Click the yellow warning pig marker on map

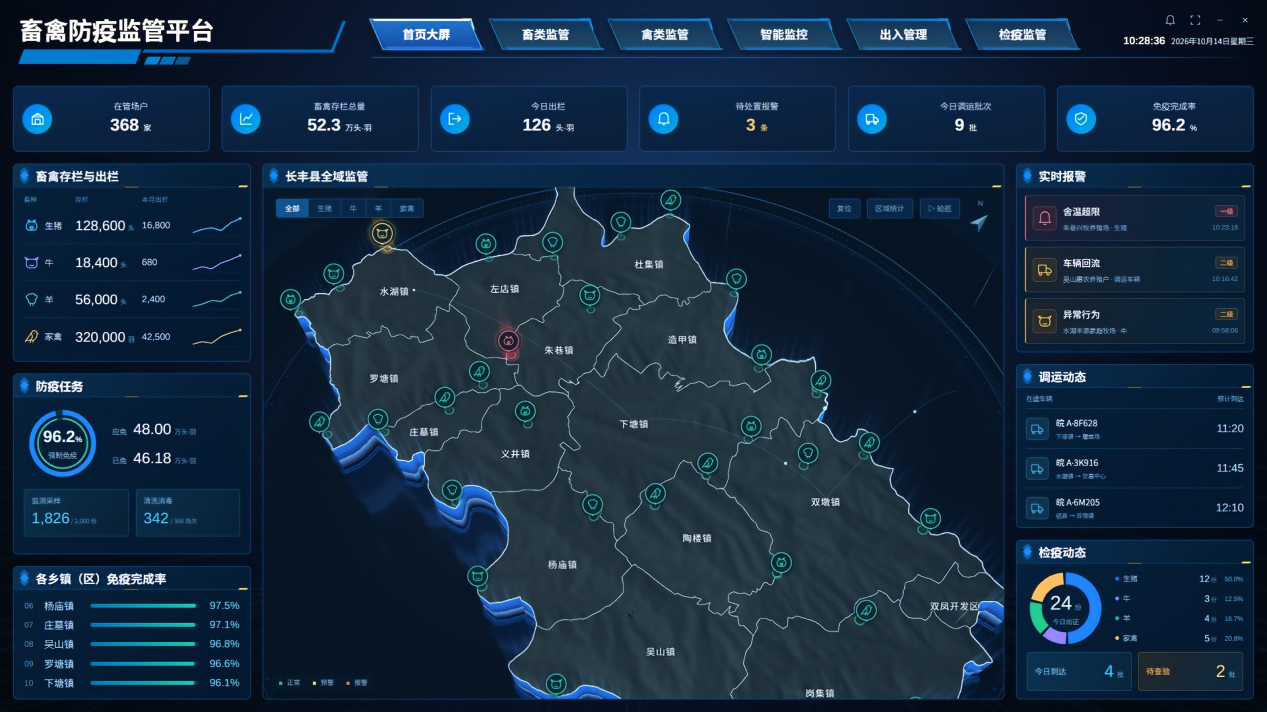pos(381,234)
